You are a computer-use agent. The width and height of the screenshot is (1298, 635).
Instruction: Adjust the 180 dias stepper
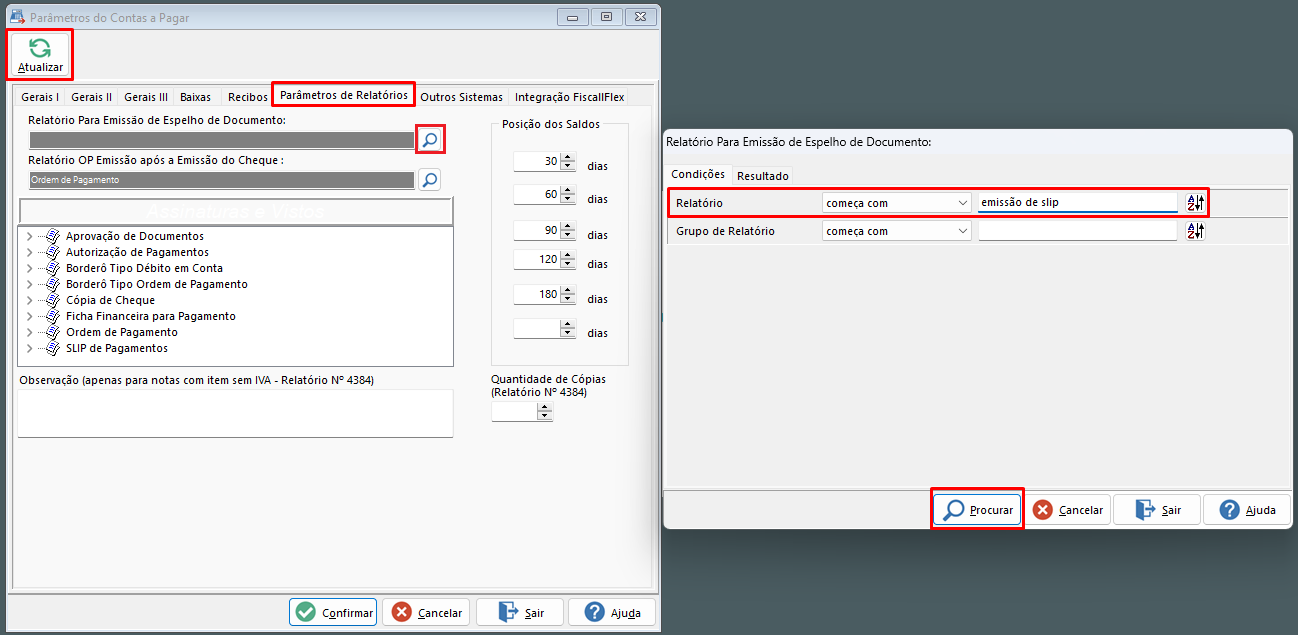(568, 294)
